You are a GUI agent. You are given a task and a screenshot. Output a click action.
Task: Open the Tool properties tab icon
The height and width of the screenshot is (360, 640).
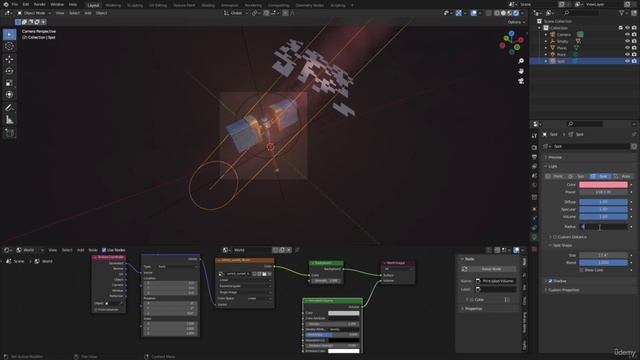(534, 136)
